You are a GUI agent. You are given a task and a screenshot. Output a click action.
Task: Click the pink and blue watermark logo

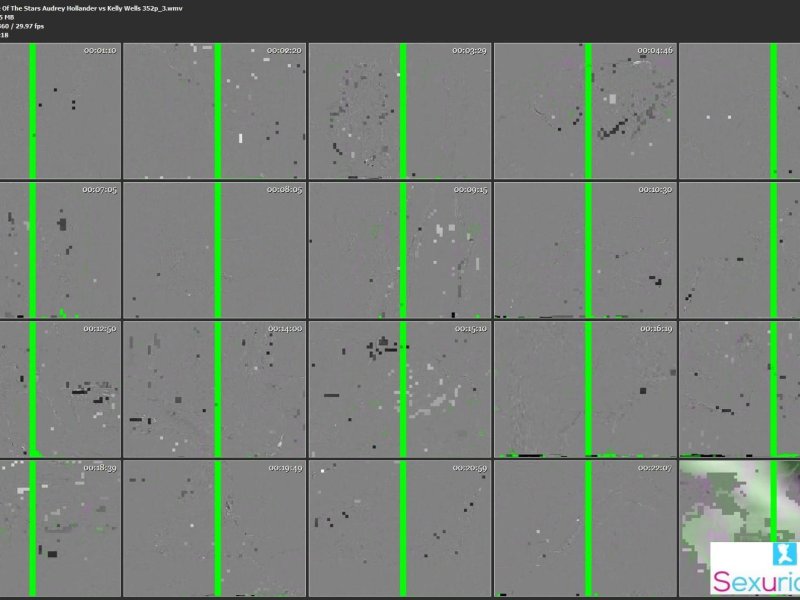coord(756,569)
